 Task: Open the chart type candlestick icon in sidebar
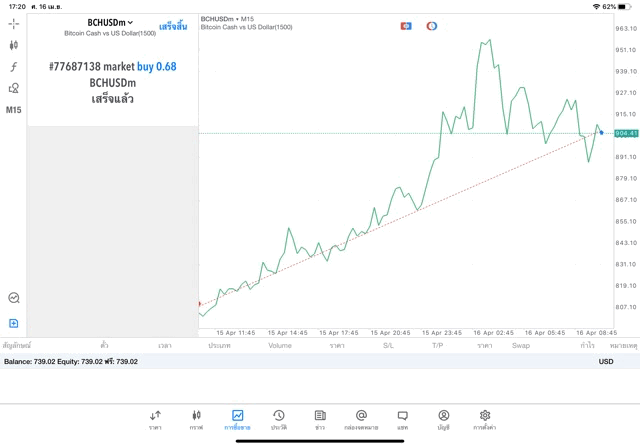pyautogui.click(x=13, y=45)
